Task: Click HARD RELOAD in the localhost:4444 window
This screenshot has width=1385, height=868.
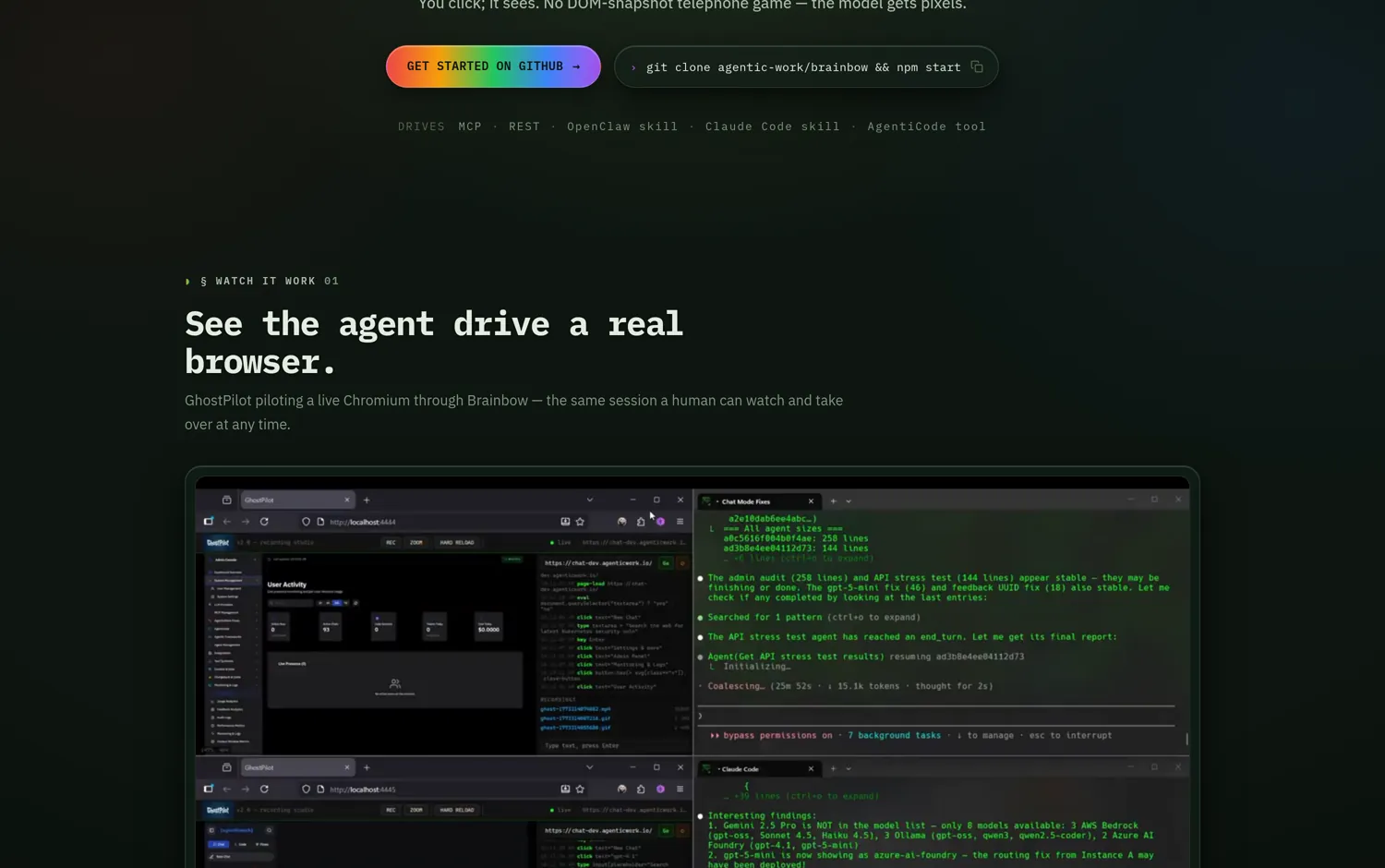Action: click(457, 543)
